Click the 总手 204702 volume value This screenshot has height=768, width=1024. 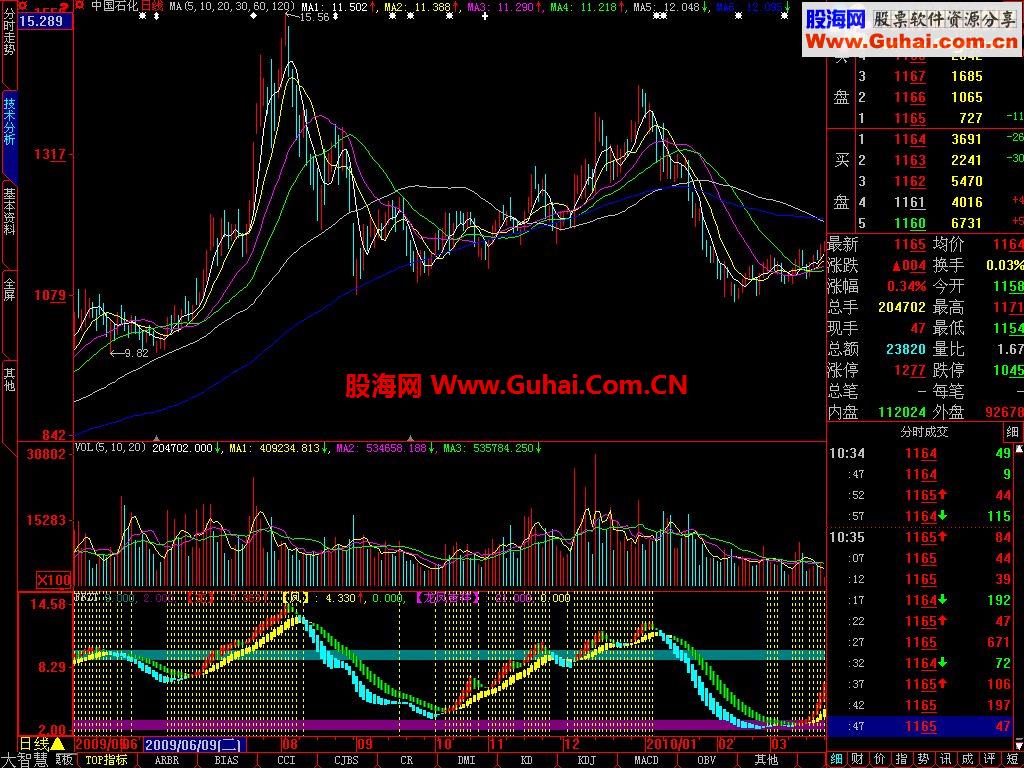[902, 307]
